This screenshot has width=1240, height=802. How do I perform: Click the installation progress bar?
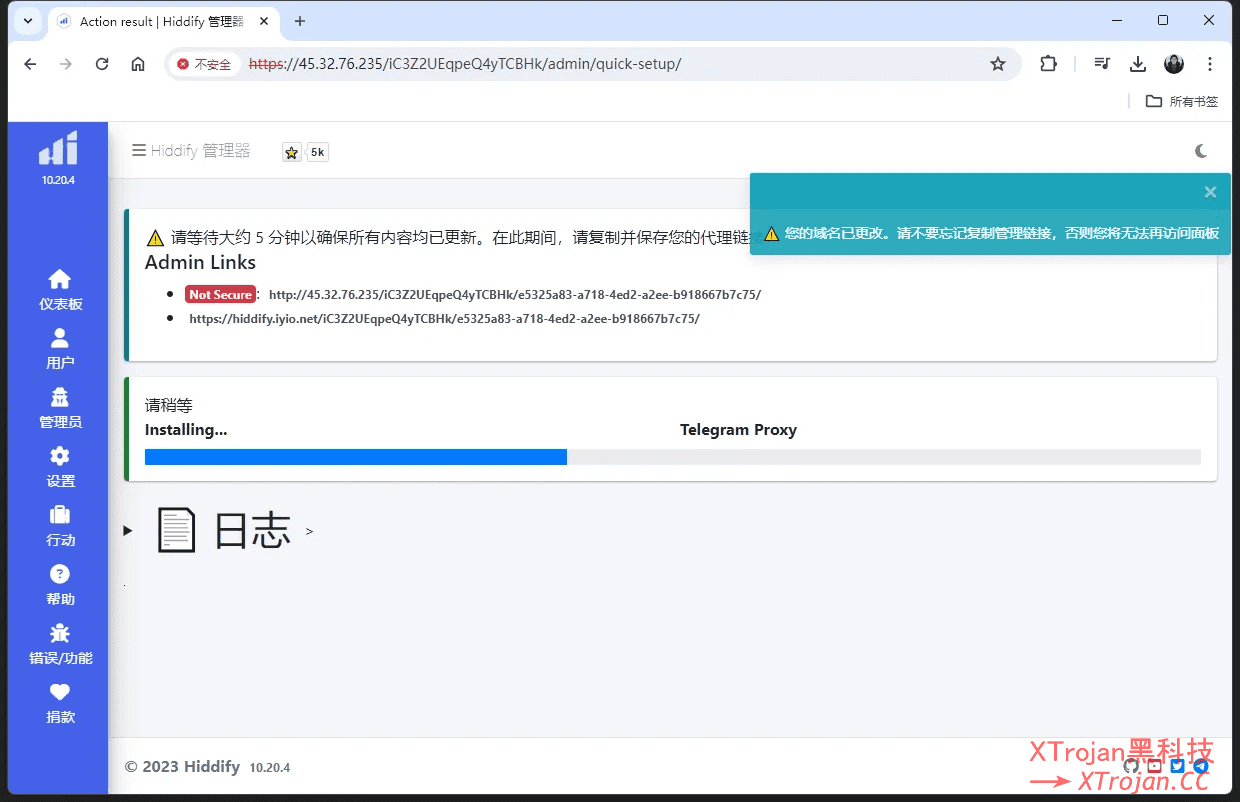click(672, 457)
